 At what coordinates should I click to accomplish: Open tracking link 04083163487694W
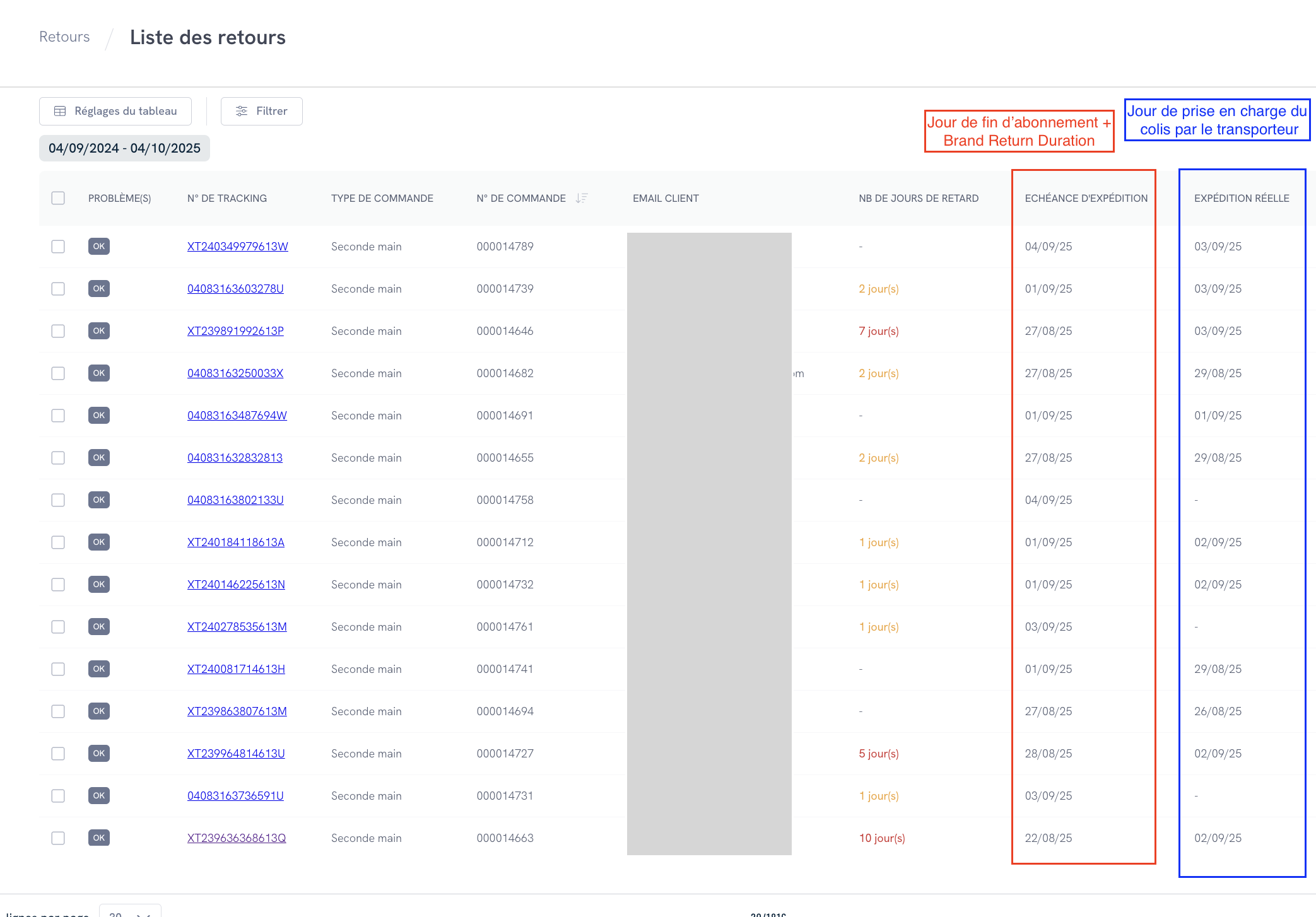237,415
